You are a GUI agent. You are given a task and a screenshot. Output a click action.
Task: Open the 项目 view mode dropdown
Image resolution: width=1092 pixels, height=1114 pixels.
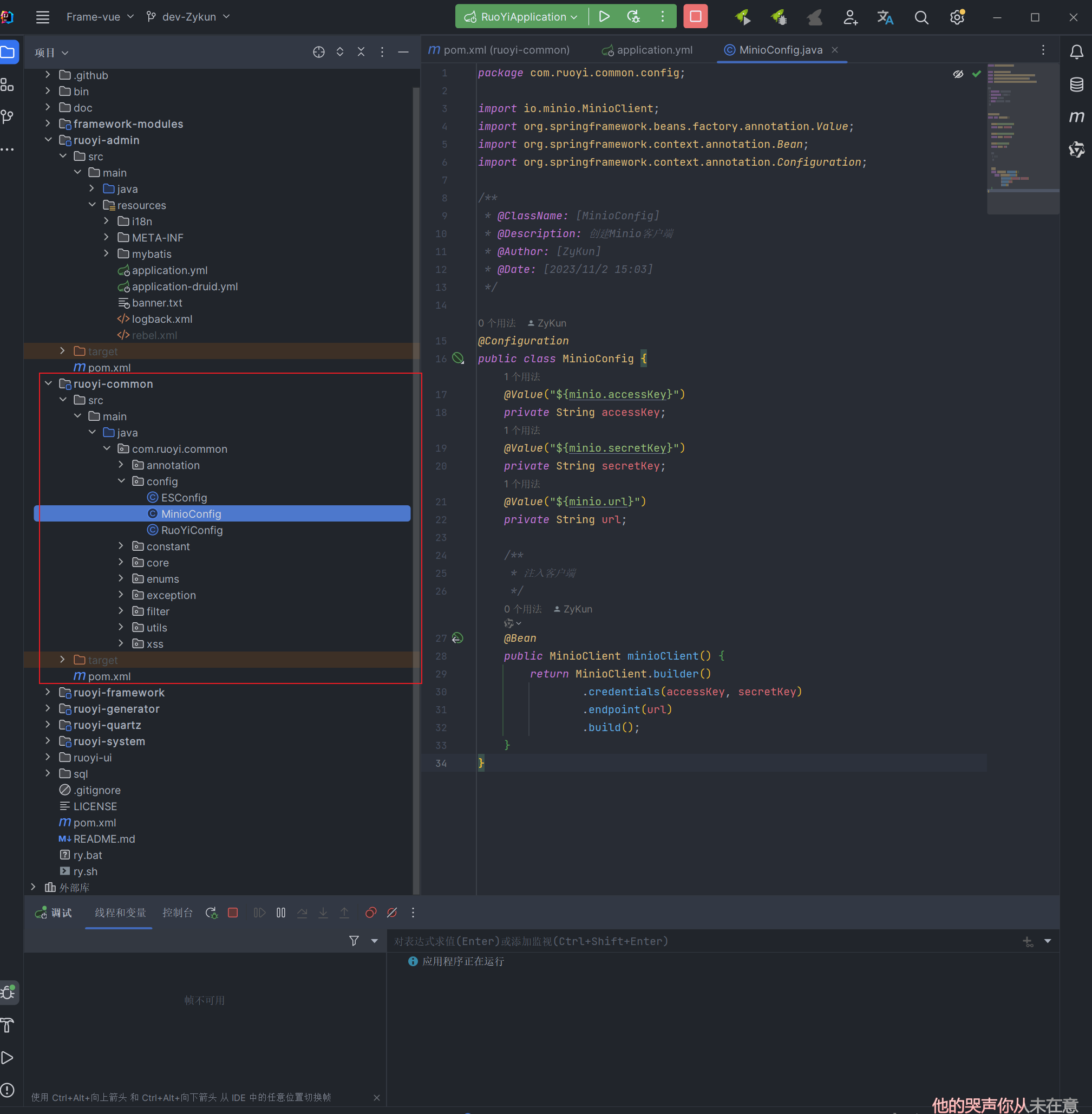point(51,53)
